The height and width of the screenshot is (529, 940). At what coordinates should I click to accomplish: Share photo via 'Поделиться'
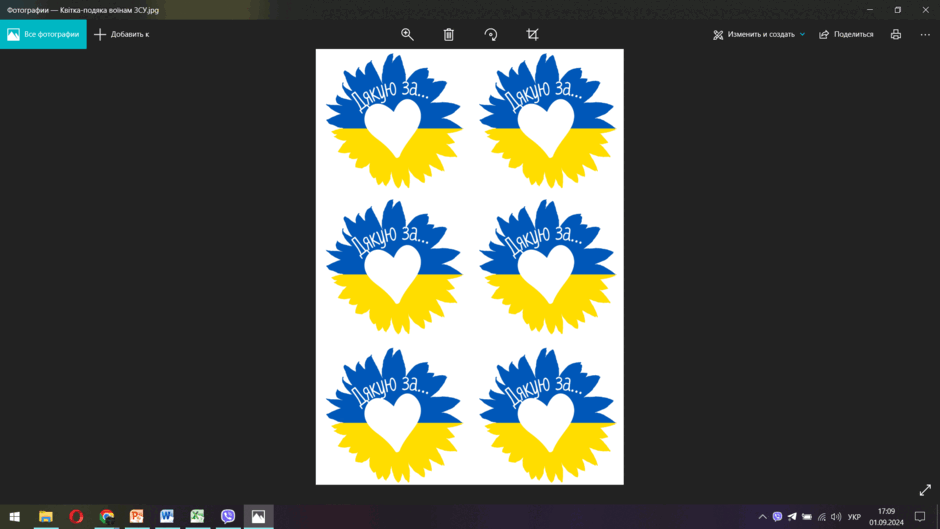[x=846, y=34]
